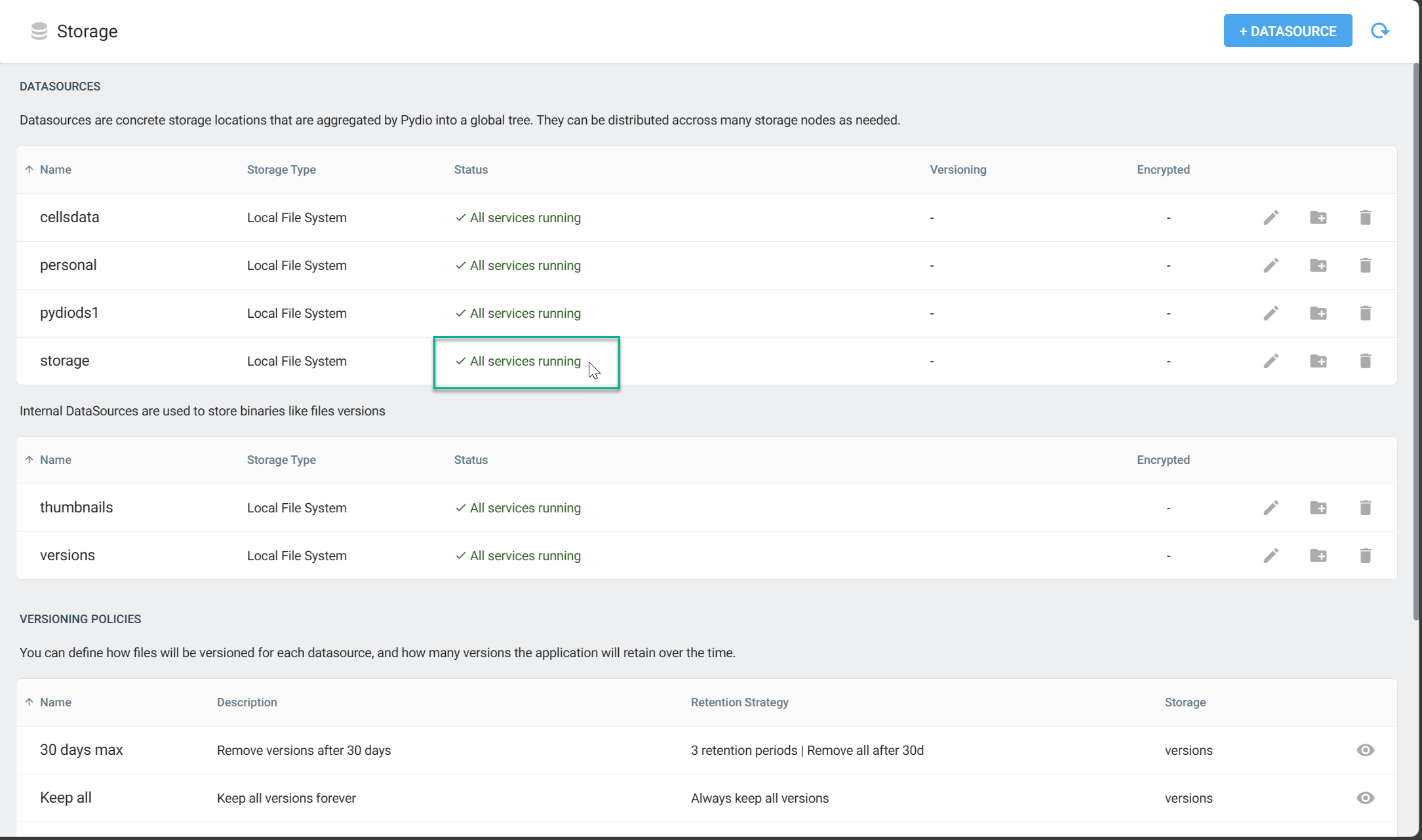View the 30 days max policy
The height and width of the screenshot is (840, 1422).
pos(1366,750)
